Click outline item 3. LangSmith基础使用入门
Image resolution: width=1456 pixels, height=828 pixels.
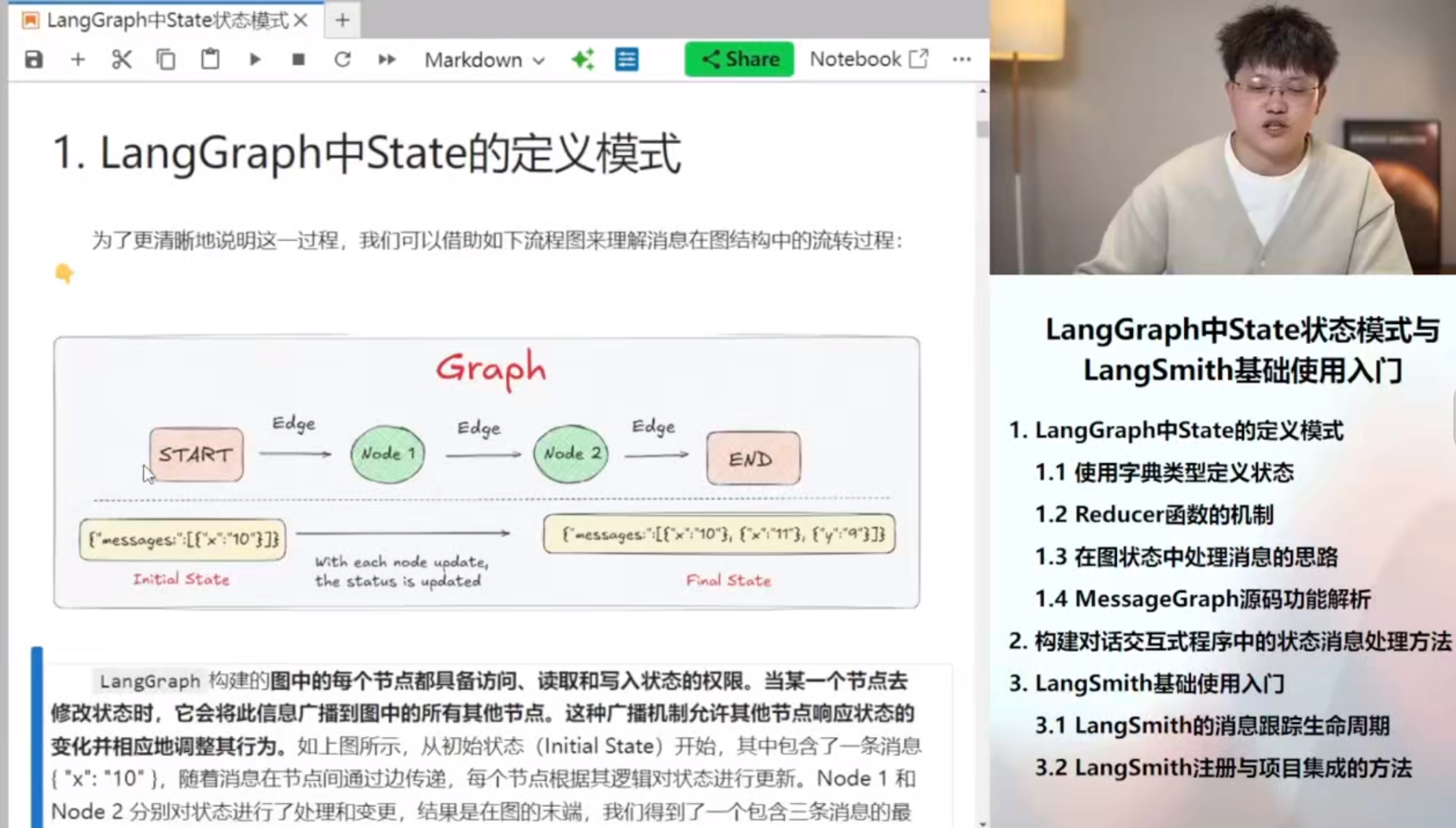tap(1146, 683)
